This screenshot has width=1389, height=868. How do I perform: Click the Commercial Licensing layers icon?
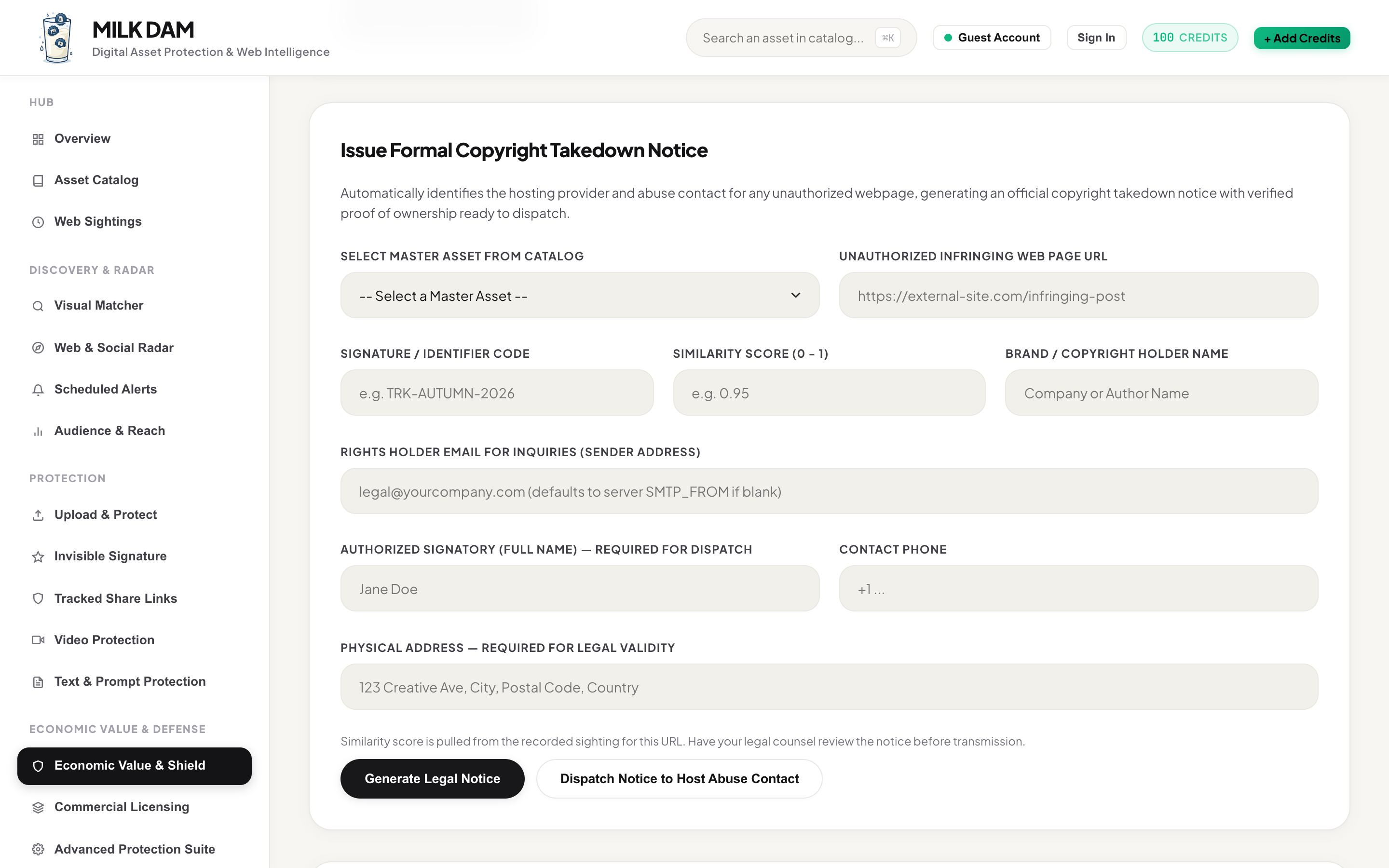[38, 808]
